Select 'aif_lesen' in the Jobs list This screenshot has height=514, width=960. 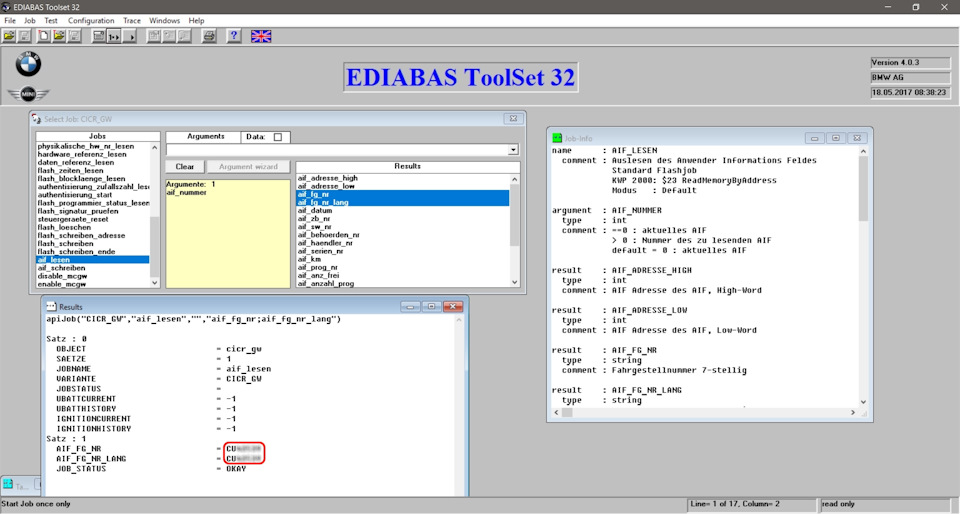coord(93,259)
